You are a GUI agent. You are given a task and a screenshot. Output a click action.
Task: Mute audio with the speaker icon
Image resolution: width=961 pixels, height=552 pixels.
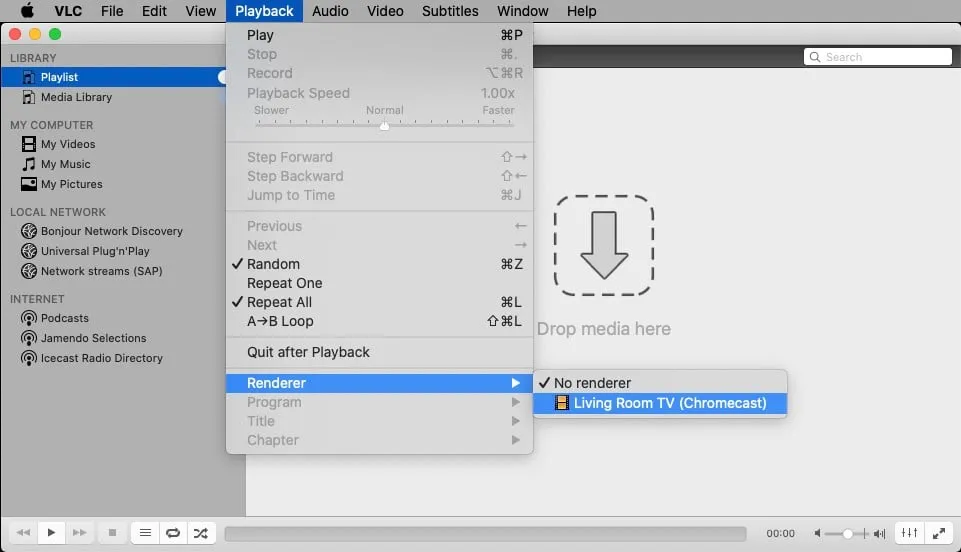tap(818, 534)
